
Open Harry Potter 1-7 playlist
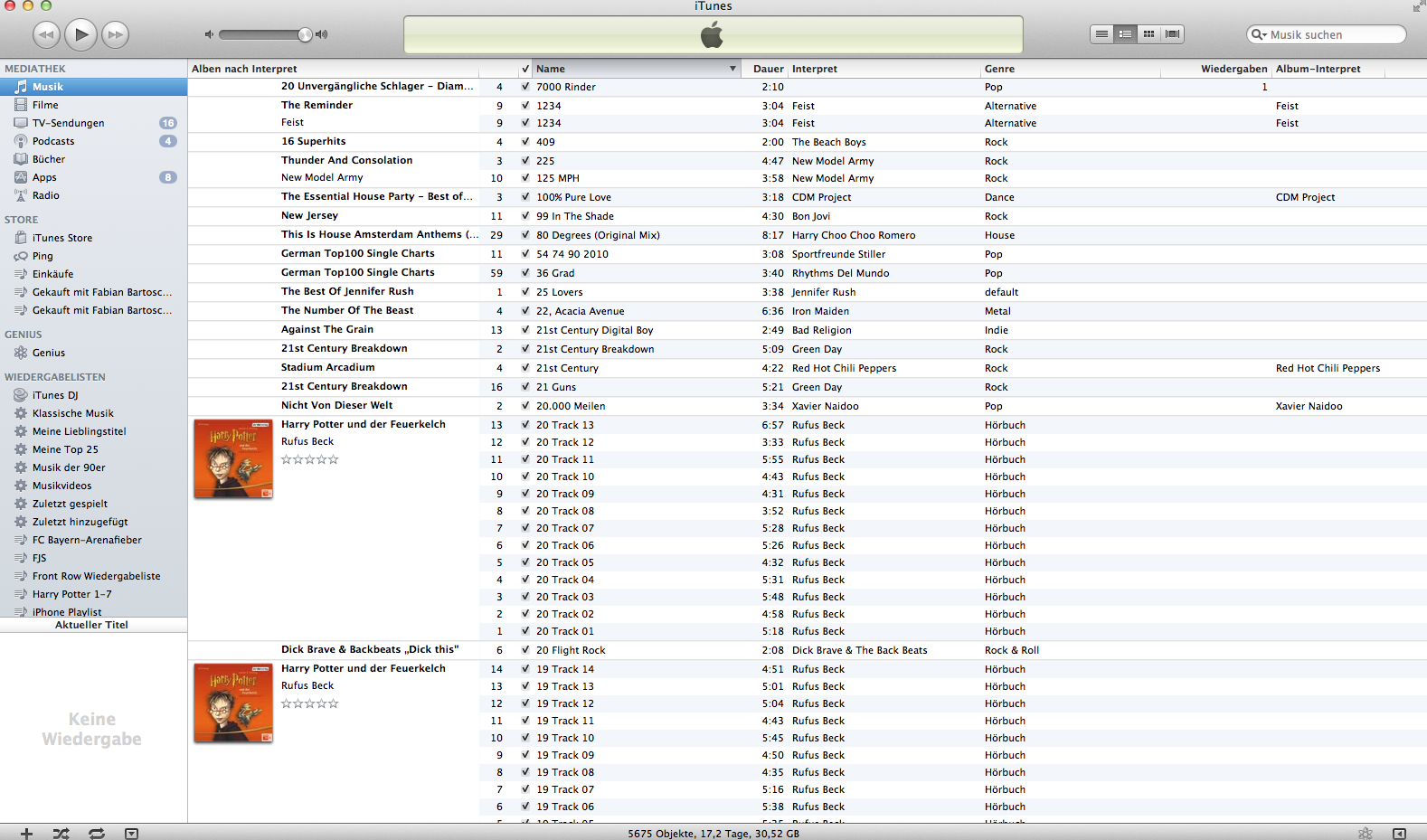(93, 594)
